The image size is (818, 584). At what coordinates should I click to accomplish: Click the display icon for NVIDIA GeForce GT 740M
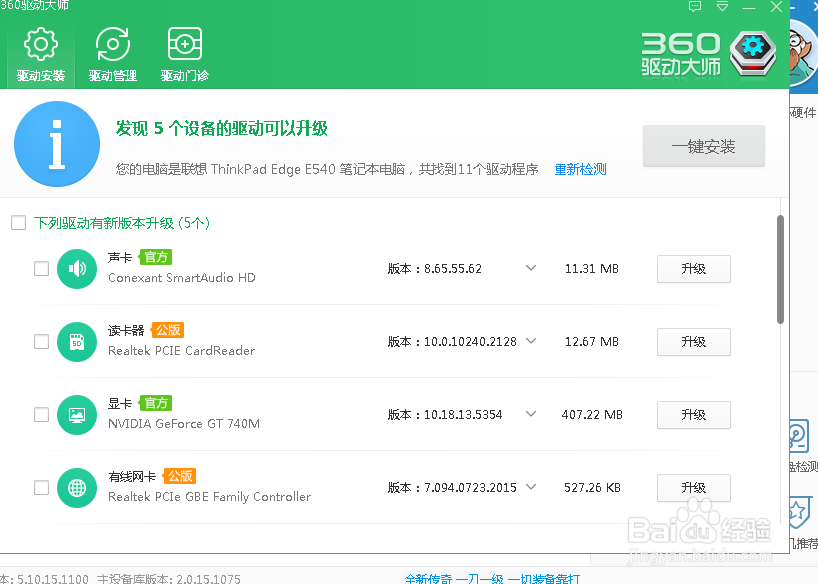click(x=77, y=414)
